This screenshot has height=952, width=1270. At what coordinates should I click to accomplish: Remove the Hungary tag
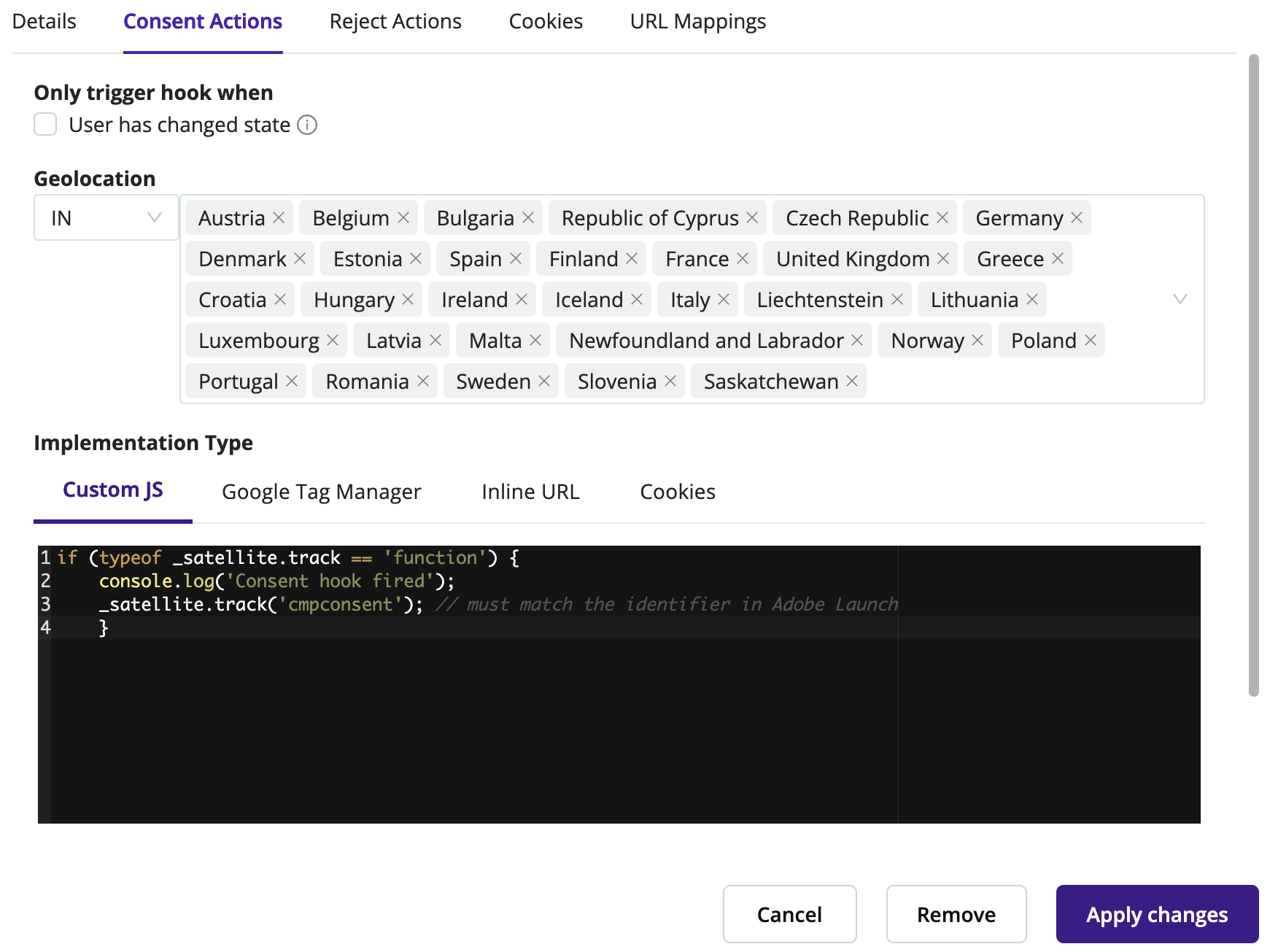[408, 299]
